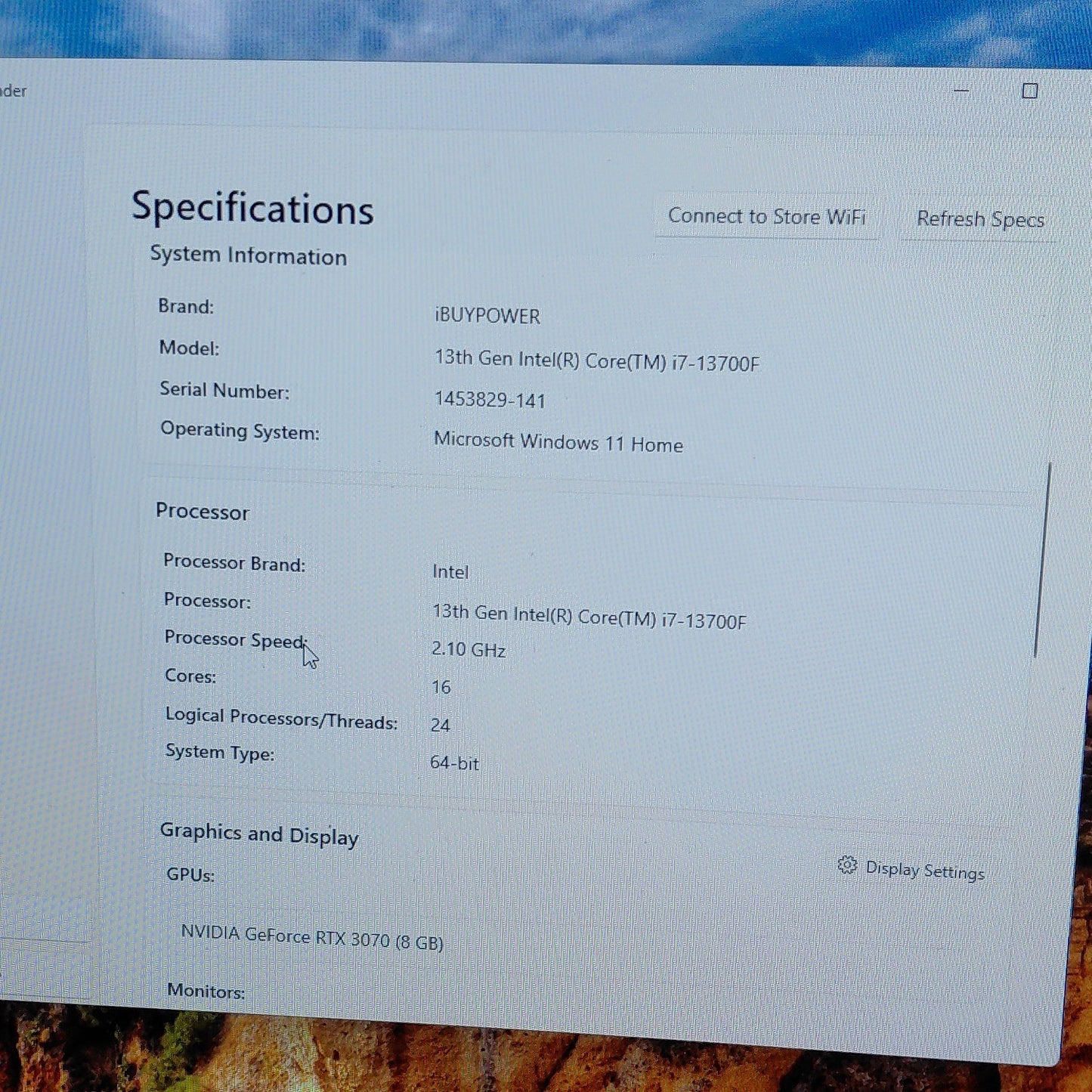Click the Operating System: label
The width and height of the screenshot is (1092, 1092).
240,431
